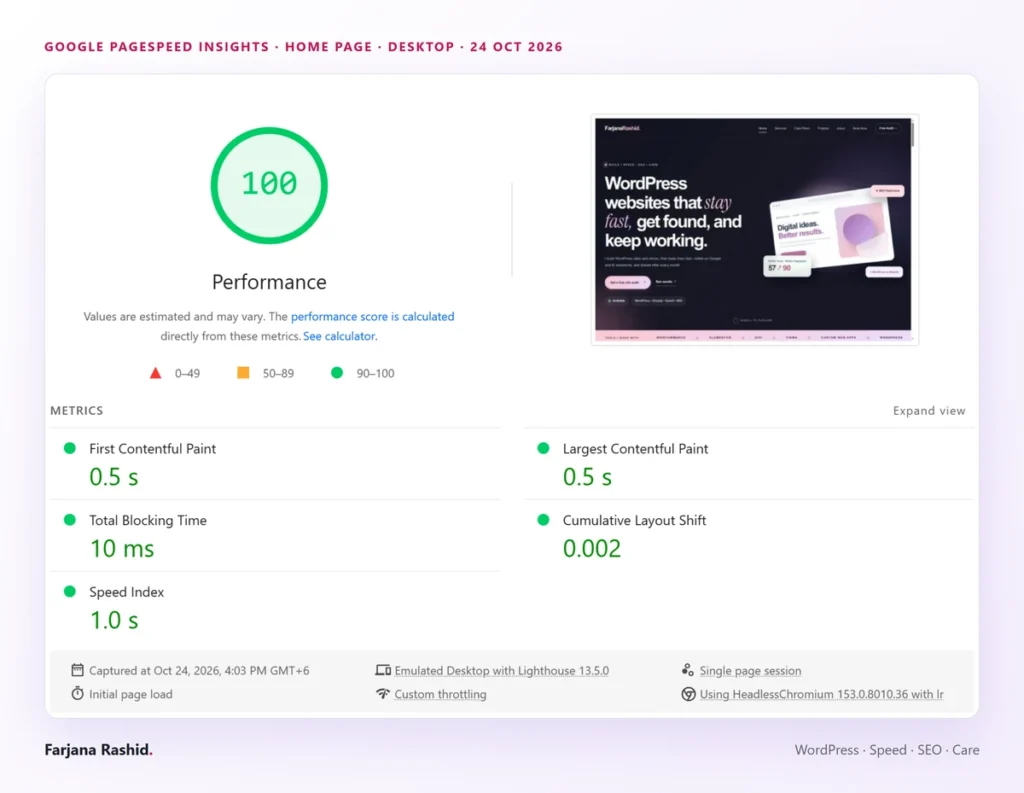1024x793 pixels.
Task: Click the Chromium icon beside 'Using HeadlessChromium'
Action: (x=688, y=694)
